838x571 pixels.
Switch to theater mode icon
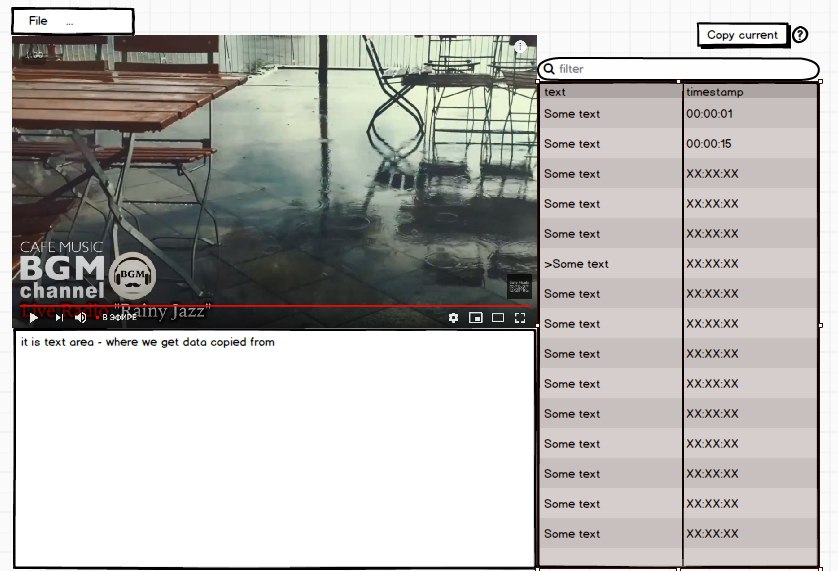coord(498,318)
